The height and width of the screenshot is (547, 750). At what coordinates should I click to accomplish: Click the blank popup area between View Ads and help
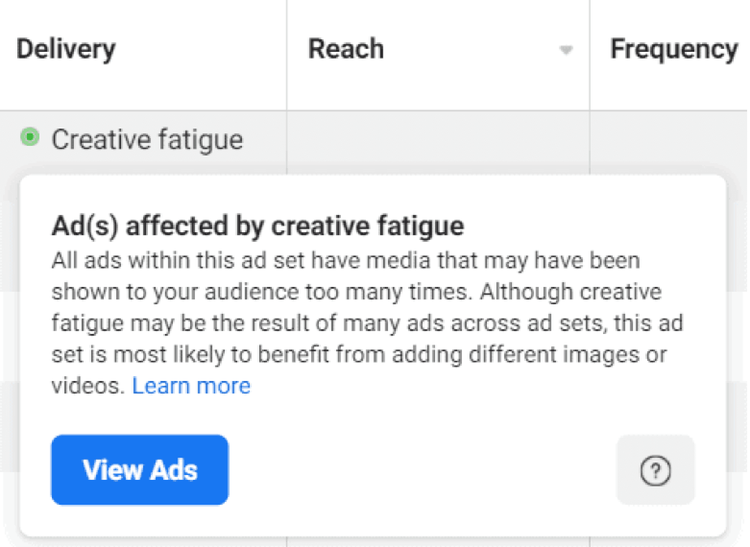420,471
